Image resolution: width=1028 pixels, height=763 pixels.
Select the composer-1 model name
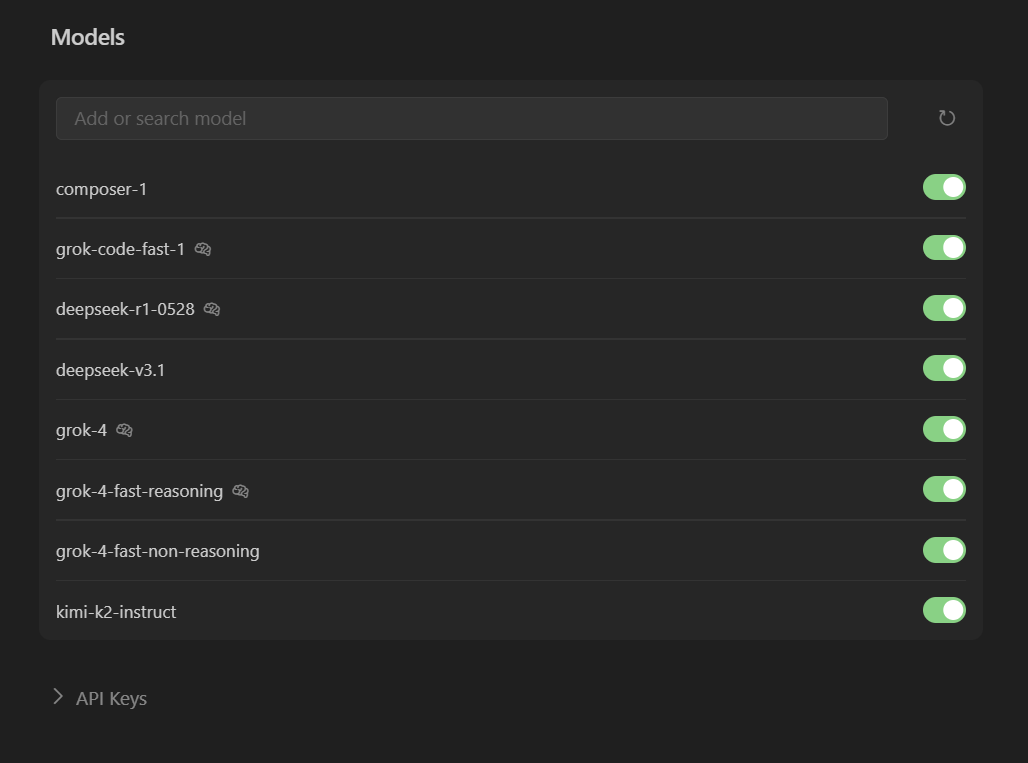[101, 188]
